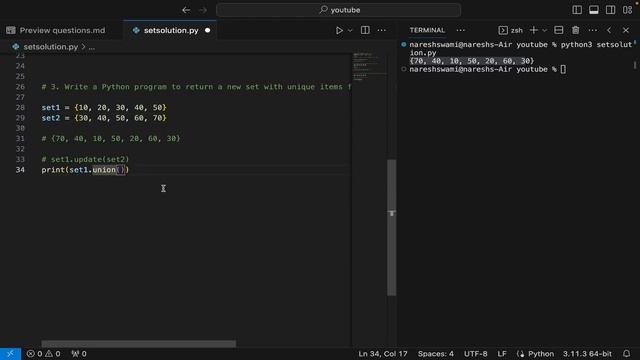The width and height of the screenshot is (640, 360).
Task: Open the panel views overflow menu
Action: [x=460, y=30]
